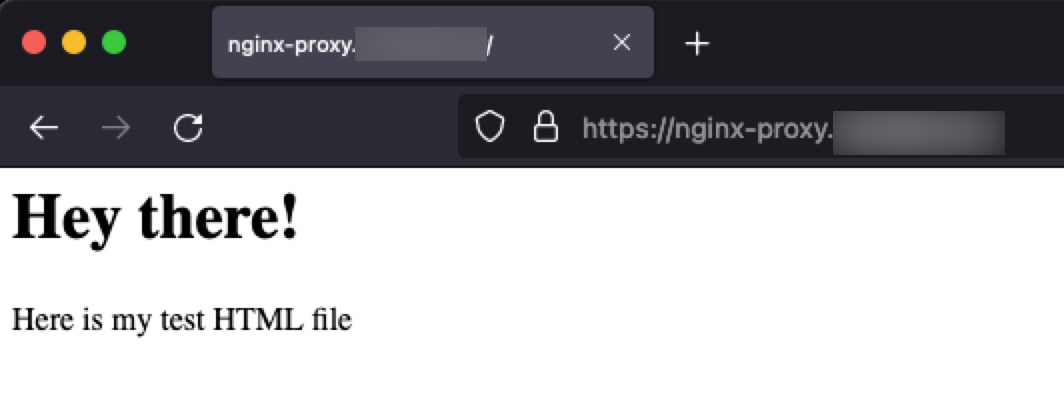Viewport: 1064px width, 406px height.
Task: Enter fullscreen with the green button
Action: click(114, 43)
